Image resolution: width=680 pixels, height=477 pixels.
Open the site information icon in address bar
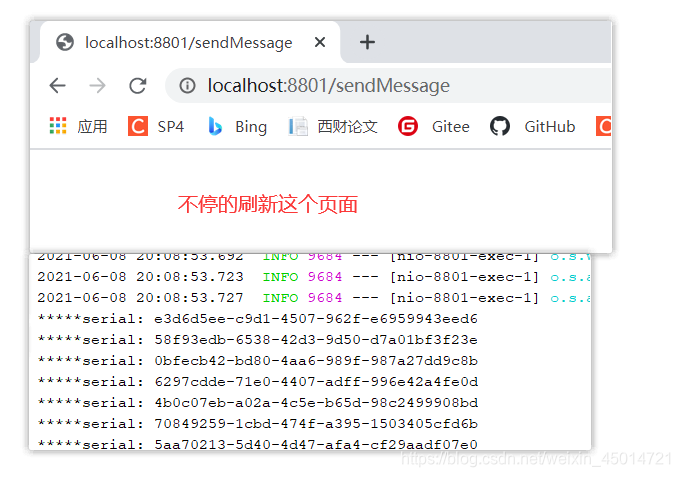click(x=187, y=85)
